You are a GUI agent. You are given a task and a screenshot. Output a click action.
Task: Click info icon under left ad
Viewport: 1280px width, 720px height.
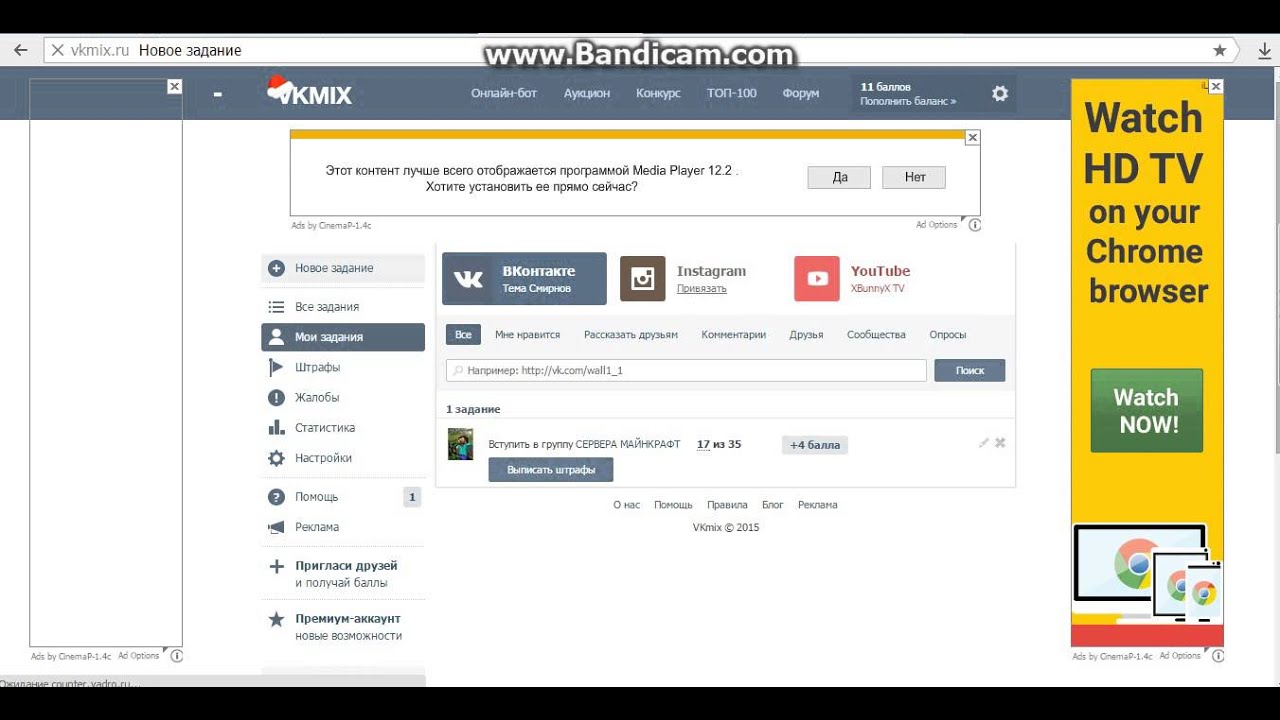[177, 656]
